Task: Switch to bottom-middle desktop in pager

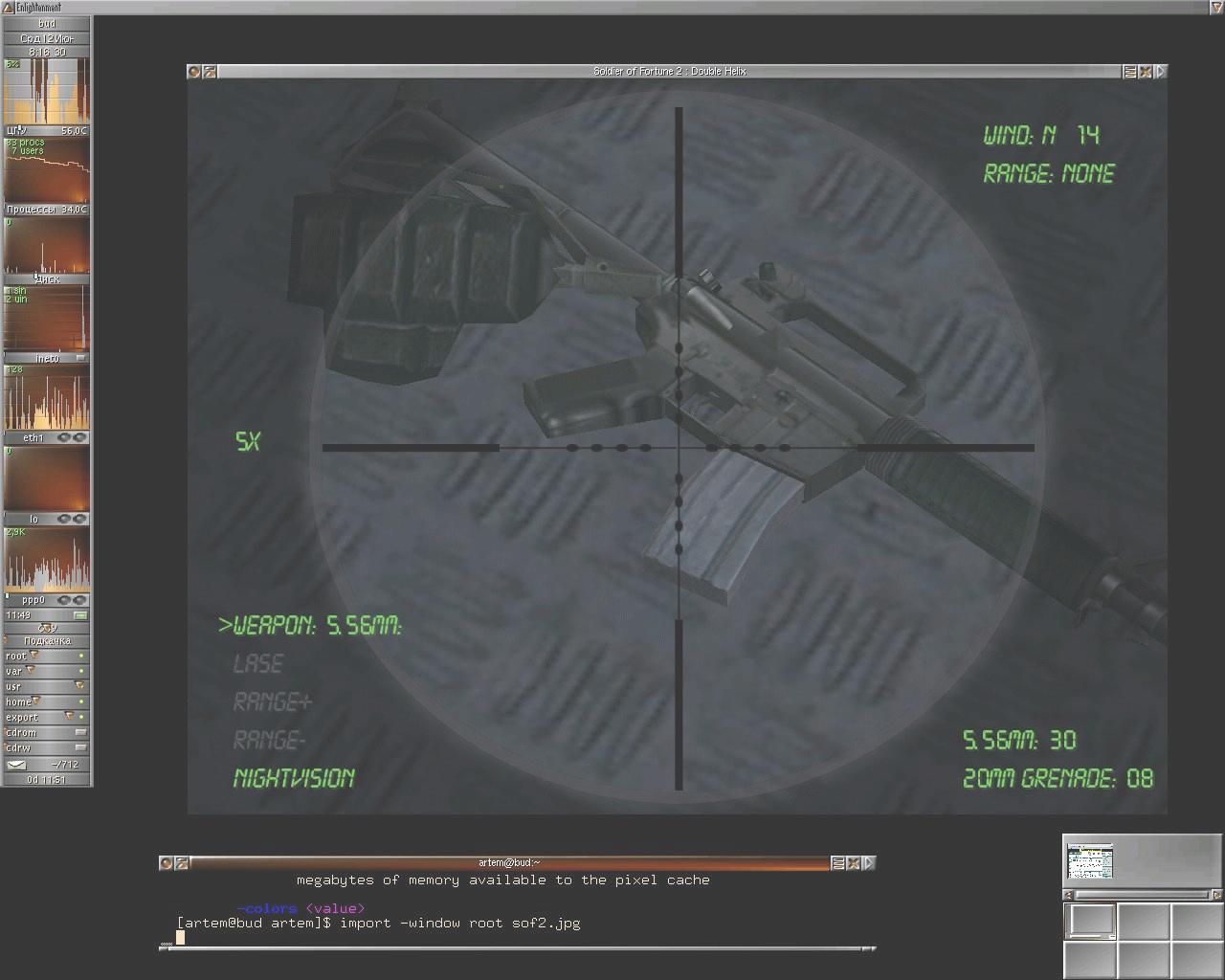Action: [x=1143, y=959]
